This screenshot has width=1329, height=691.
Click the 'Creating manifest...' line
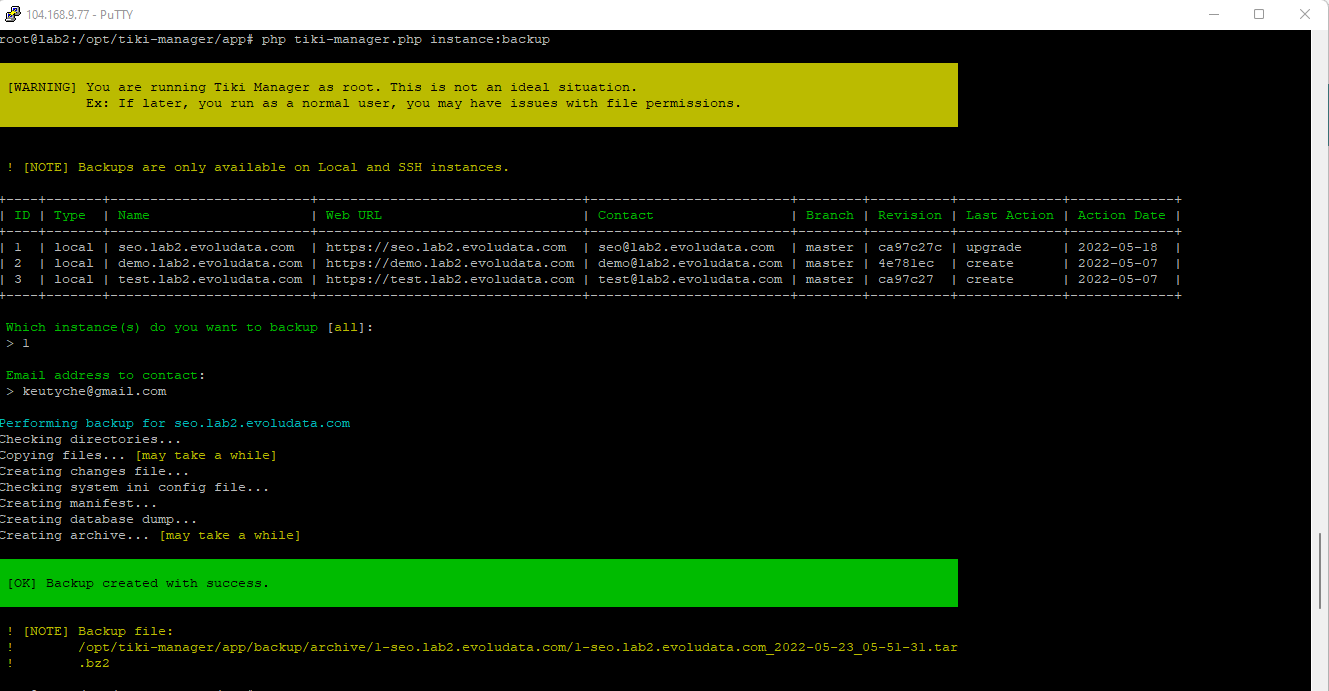pos(79,503)
